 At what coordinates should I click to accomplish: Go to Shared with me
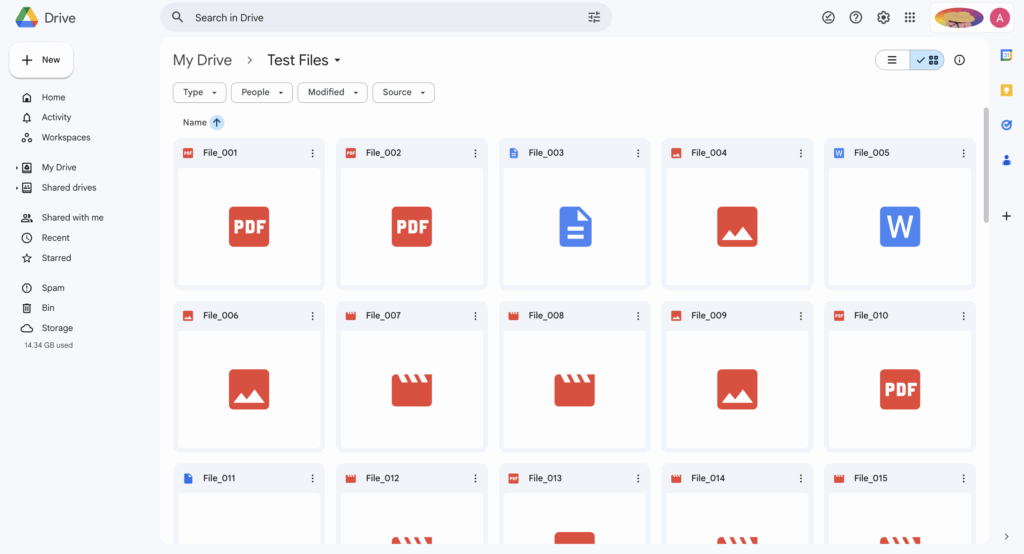[72, 218]
